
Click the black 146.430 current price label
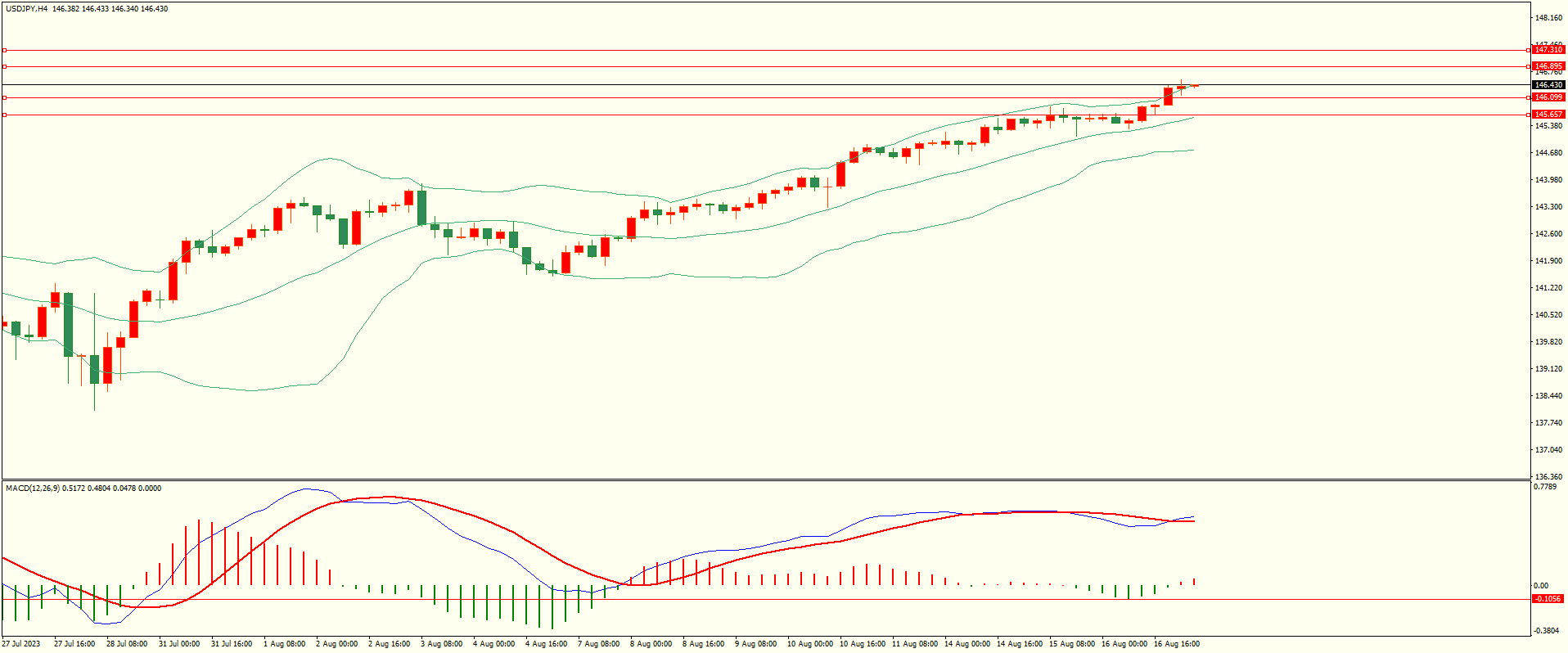coord(1548,85)
